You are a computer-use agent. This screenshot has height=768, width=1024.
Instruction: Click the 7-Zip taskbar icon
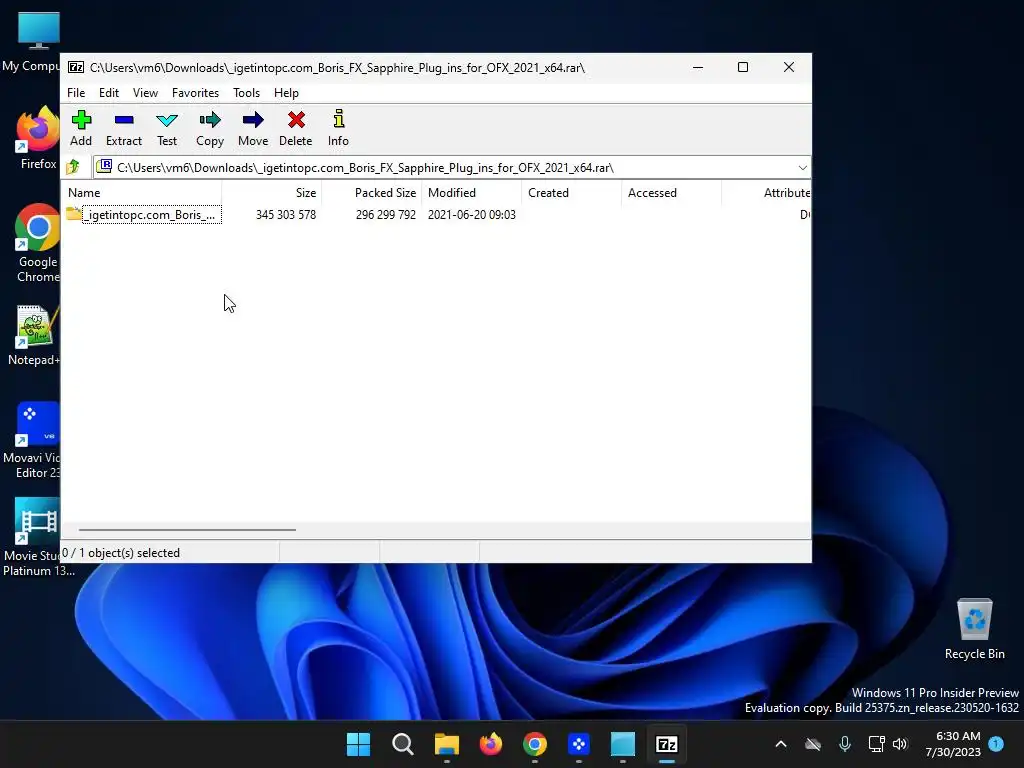tap(667, 744)
